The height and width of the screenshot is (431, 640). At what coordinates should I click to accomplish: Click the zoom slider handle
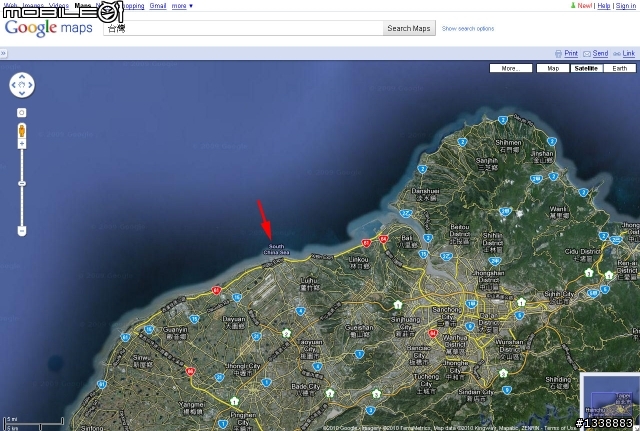coord(22,184)
